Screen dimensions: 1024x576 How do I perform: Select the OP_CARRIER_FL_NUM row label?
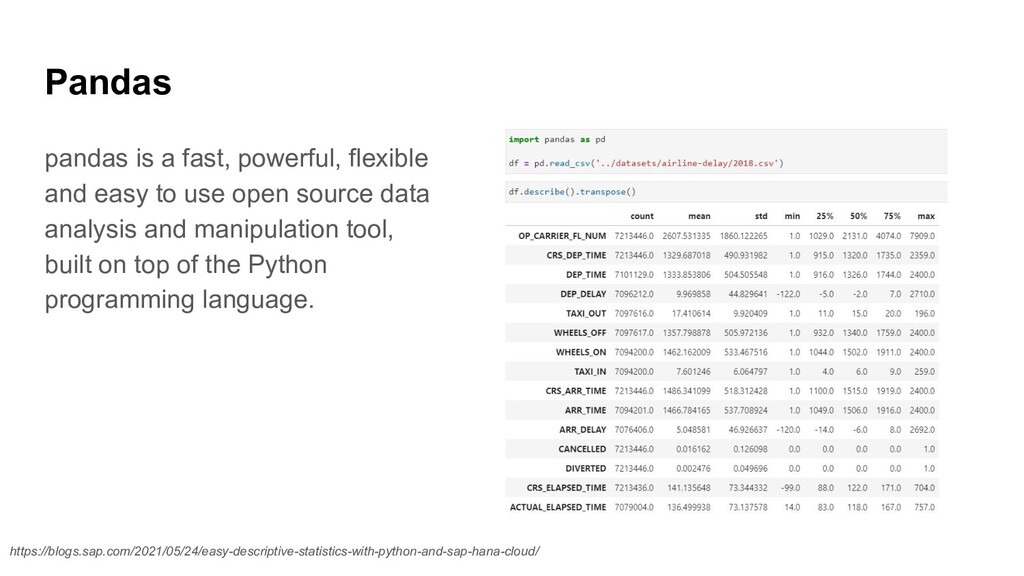click(562, 236)
